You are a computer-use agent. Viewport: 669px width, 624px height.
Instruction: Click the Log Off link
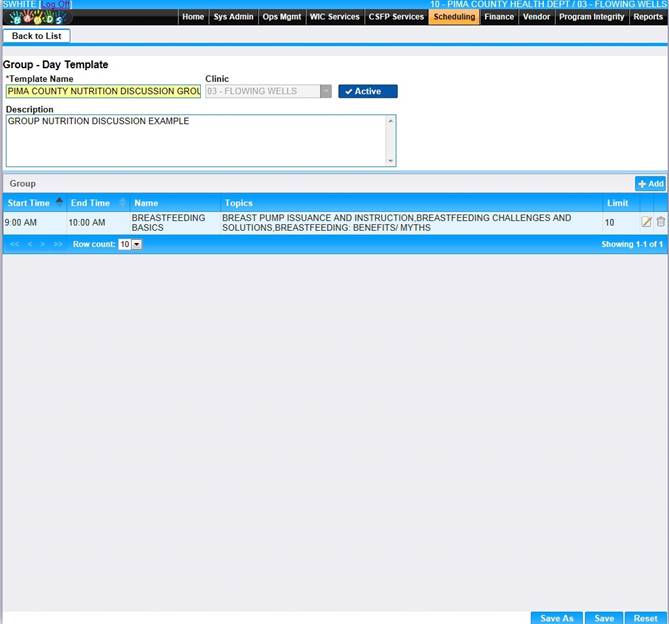[55, 5]
